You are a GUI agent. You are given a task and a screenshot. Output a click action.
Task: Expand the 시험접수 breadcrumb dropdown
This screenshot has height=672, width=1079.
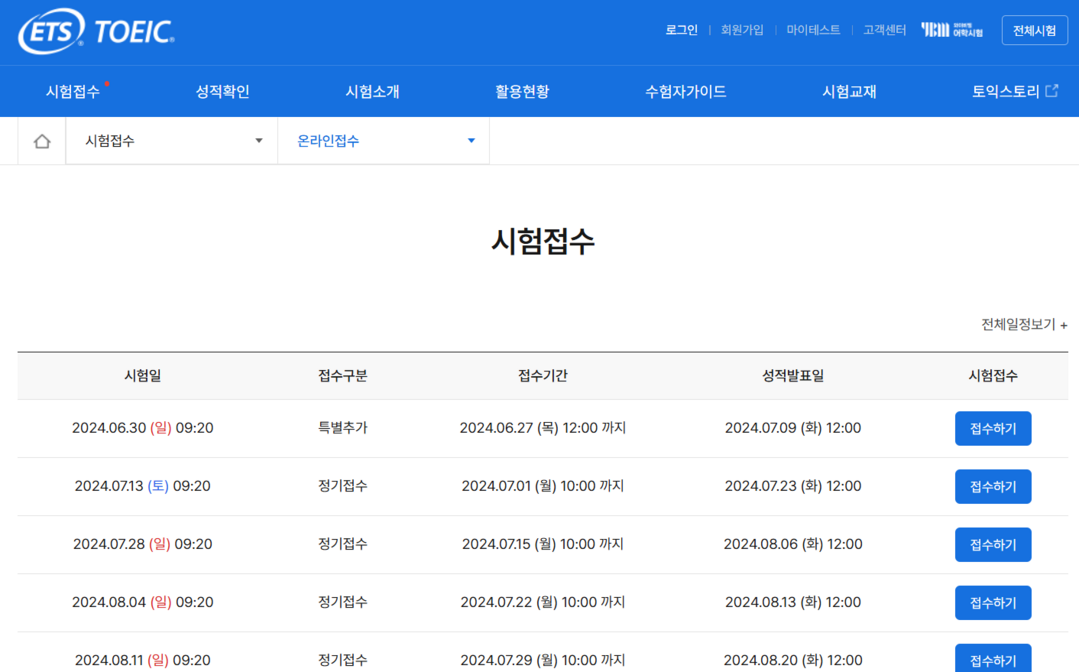click(x=172, y=141)
